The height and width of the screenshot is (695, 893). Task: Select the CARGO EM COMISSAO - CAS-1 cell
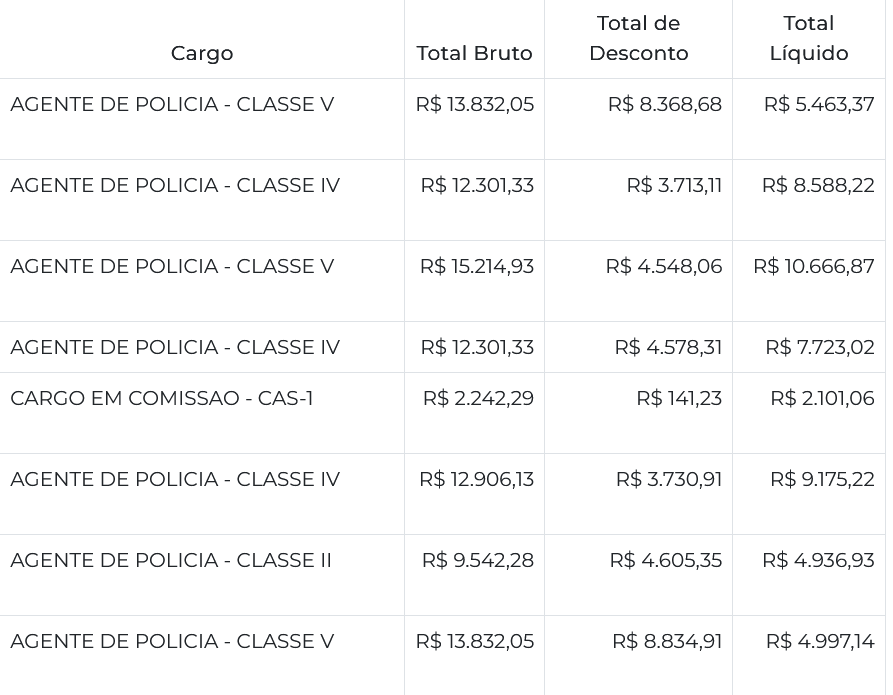(x=162, y=398)
